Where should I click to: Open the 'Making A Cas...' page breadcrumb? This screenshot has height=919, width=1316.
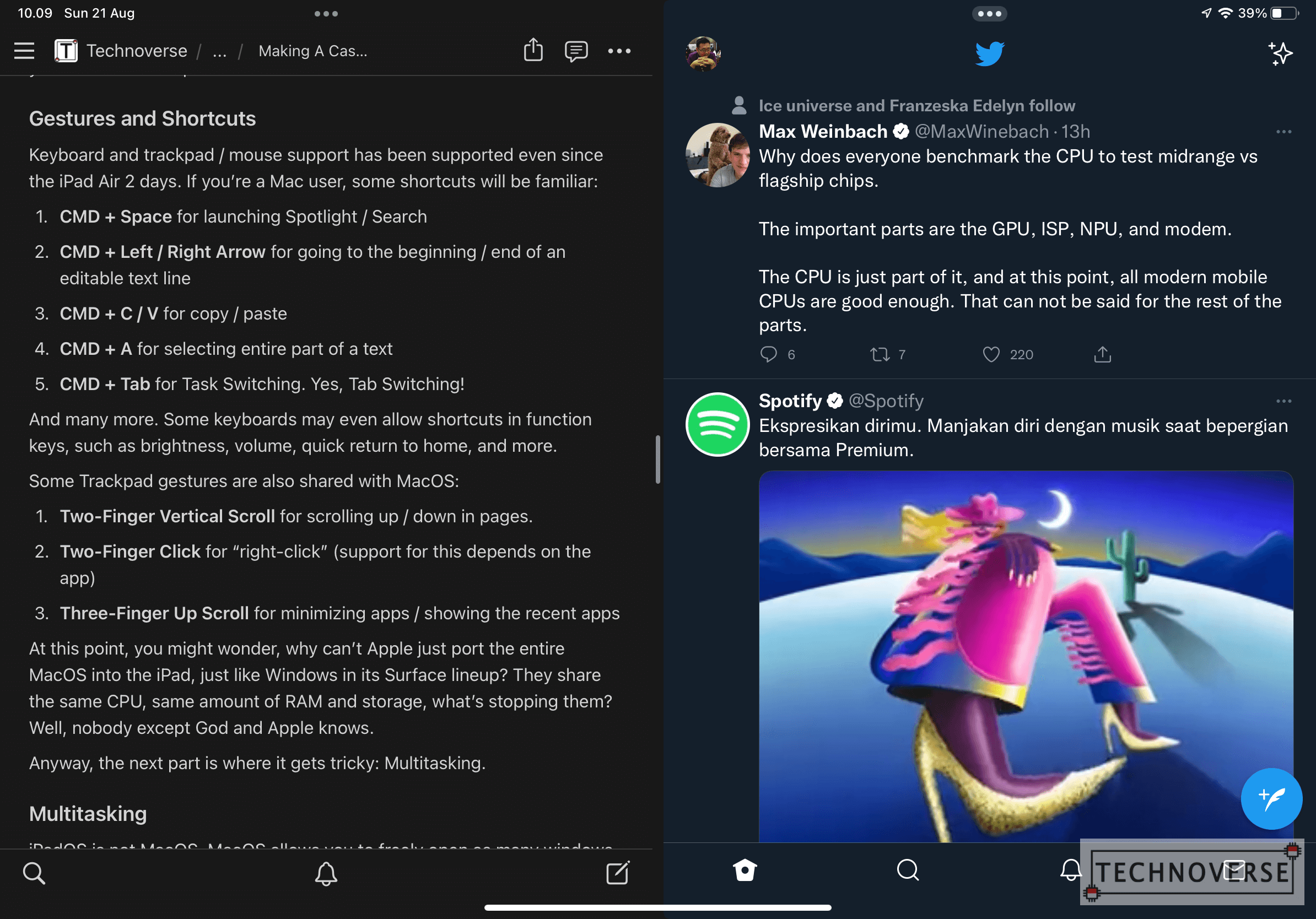(x=313, y=51)
